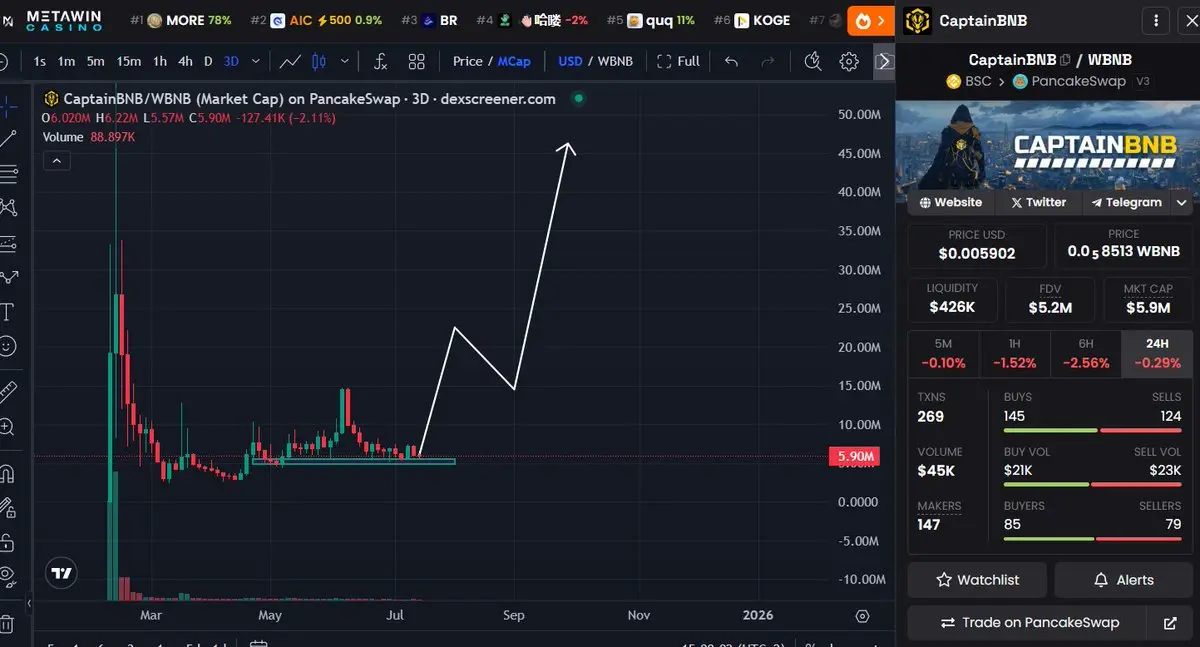Select the Elliott wave zigzag tool
The height and width of the screenshot is (647, 1200).
point(7,277)
